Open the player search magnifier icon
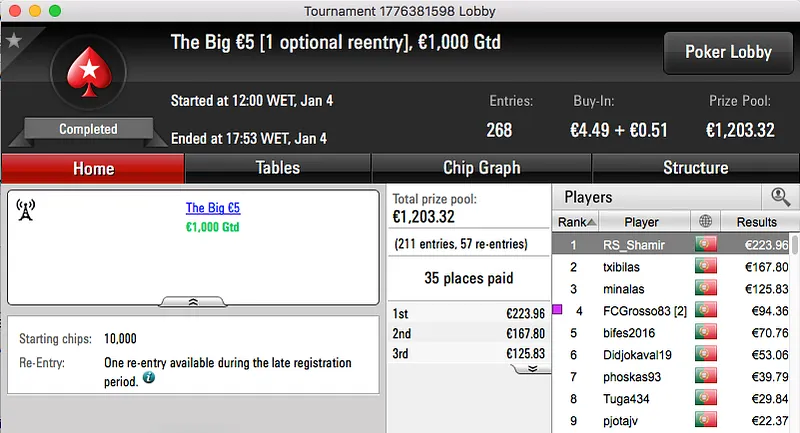 tap(779, 197)
